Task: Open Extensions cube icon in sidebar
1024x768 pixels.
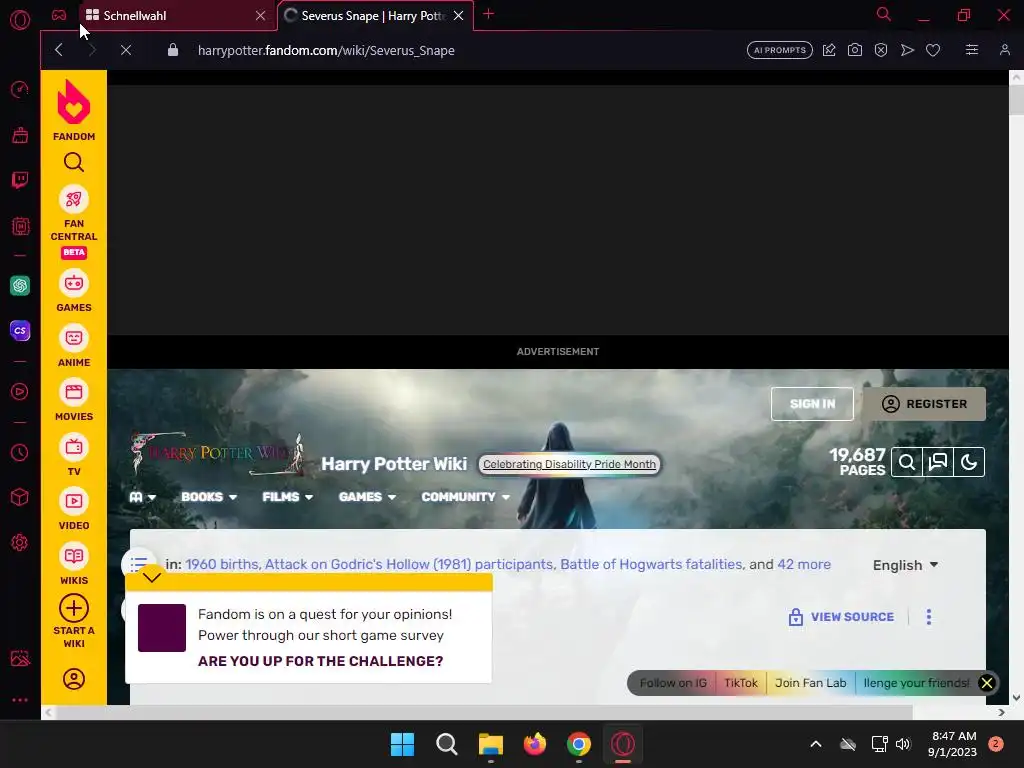Action: point(20,497)
